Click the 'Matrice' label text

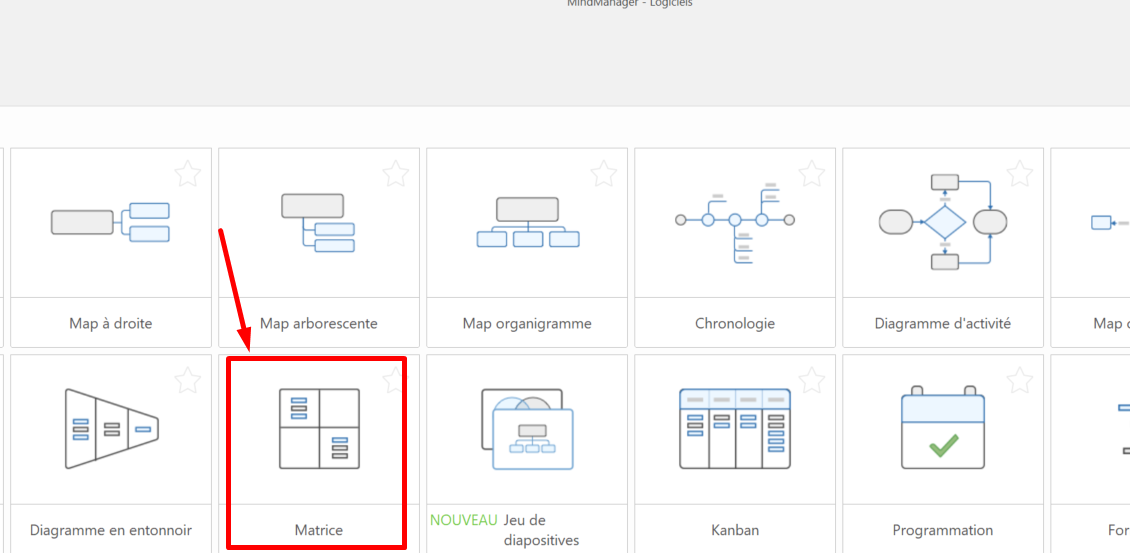(x=318, y=530)
